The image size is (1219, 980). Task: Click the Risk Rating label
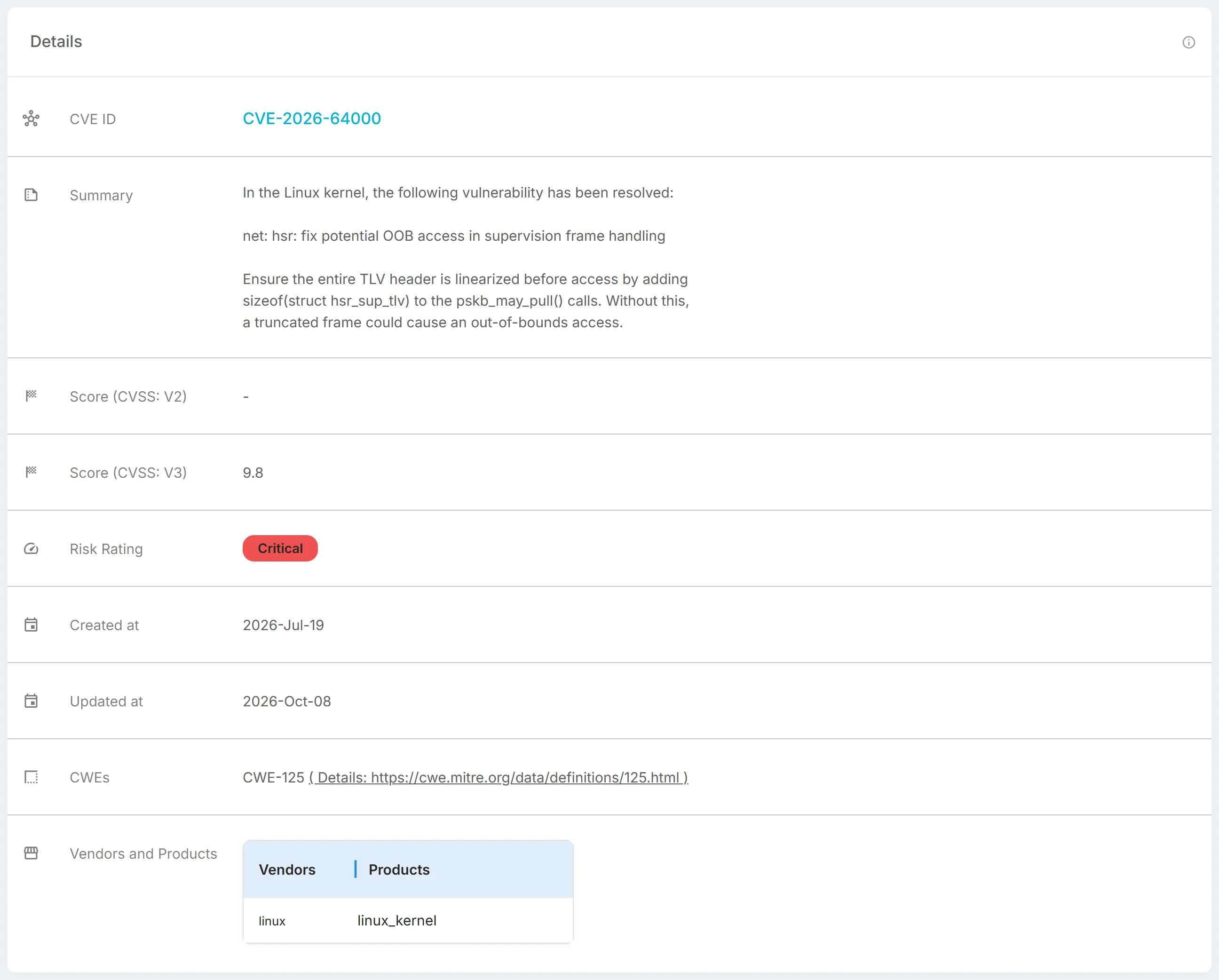(x=106, y=549)
